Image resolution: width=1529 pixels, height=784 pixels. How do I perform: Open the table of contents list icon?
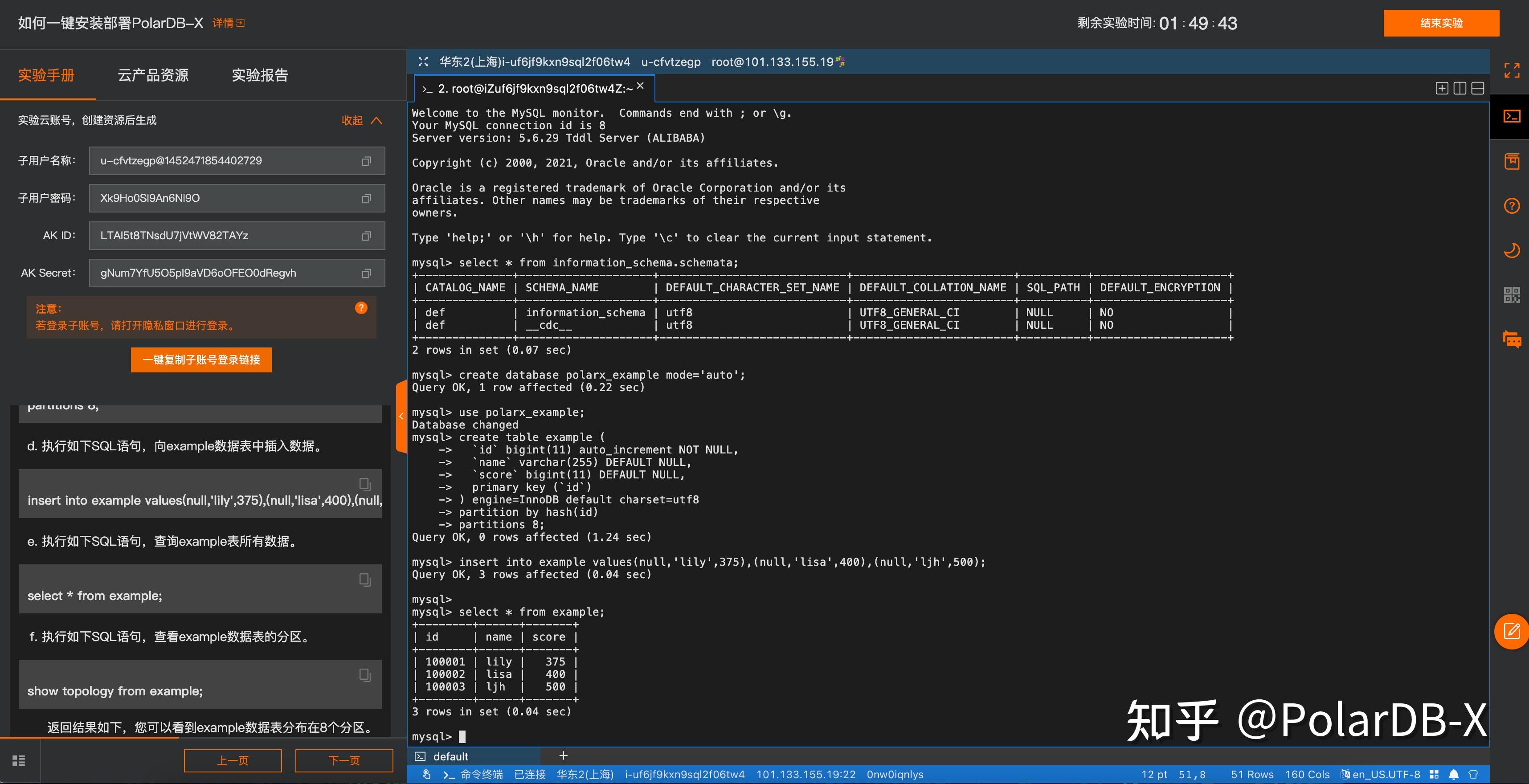click(x=19, y=760)
